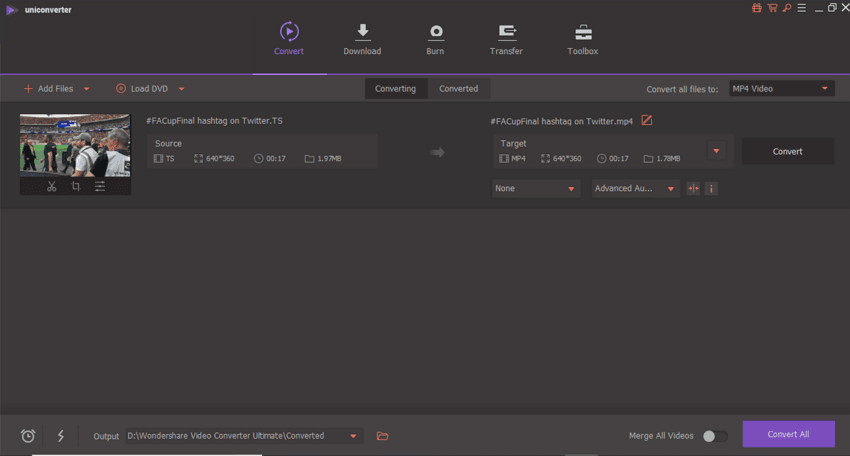Expand the subtitle dropdown showing None

tap(536, 188)
